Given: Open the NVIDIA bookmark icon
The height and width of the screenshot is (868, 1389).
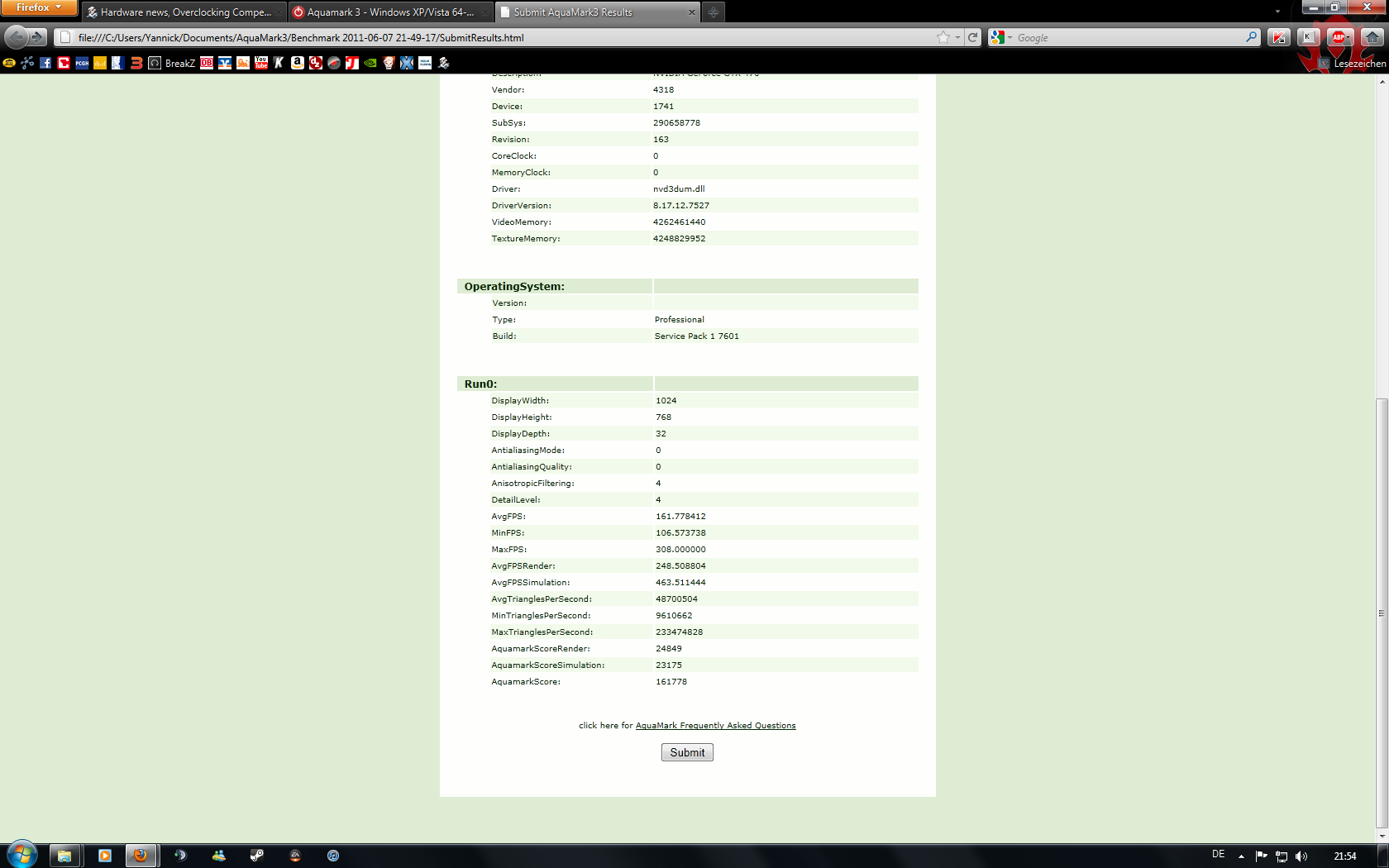Looking at the screenshot, I should [370, 63].
